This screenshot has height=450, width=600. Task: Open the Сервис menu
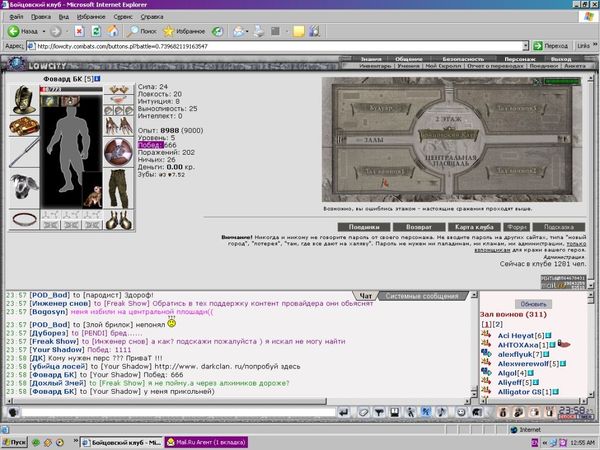click(x=123, y=17)
